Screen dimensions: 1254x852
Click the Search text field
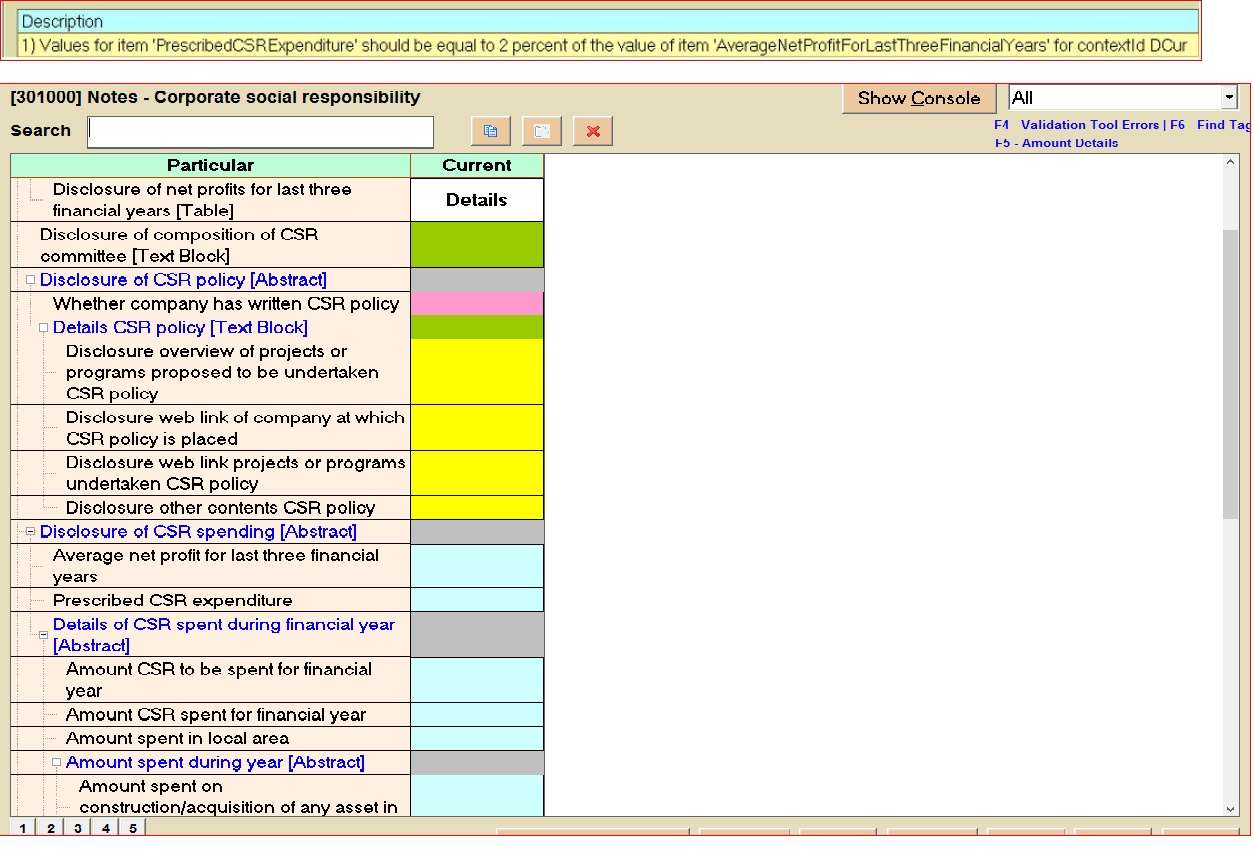pyautogui.click(x=260, y=131)
